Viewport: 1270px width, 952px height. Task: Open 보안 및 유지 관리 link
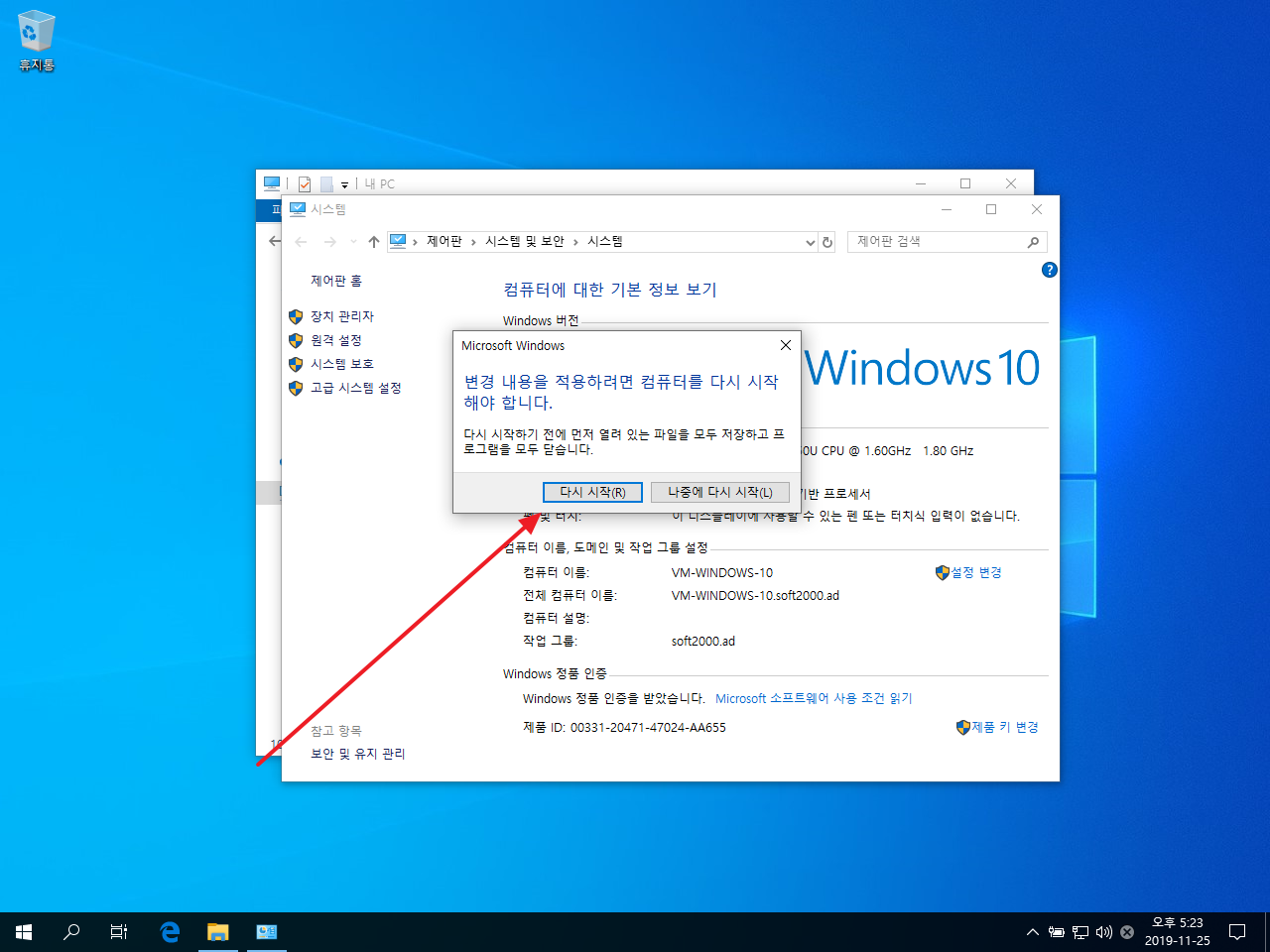point(358,754)
